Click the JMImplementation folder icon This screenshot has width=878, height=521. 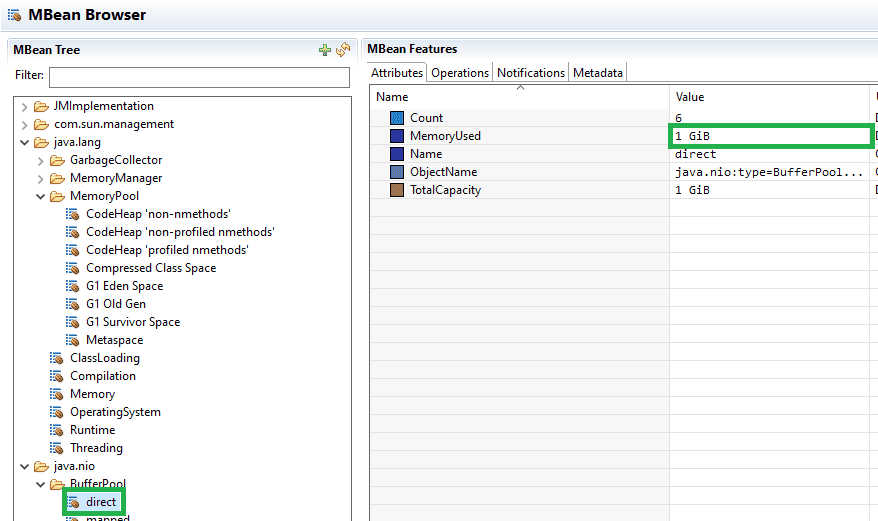click(41, 106)
